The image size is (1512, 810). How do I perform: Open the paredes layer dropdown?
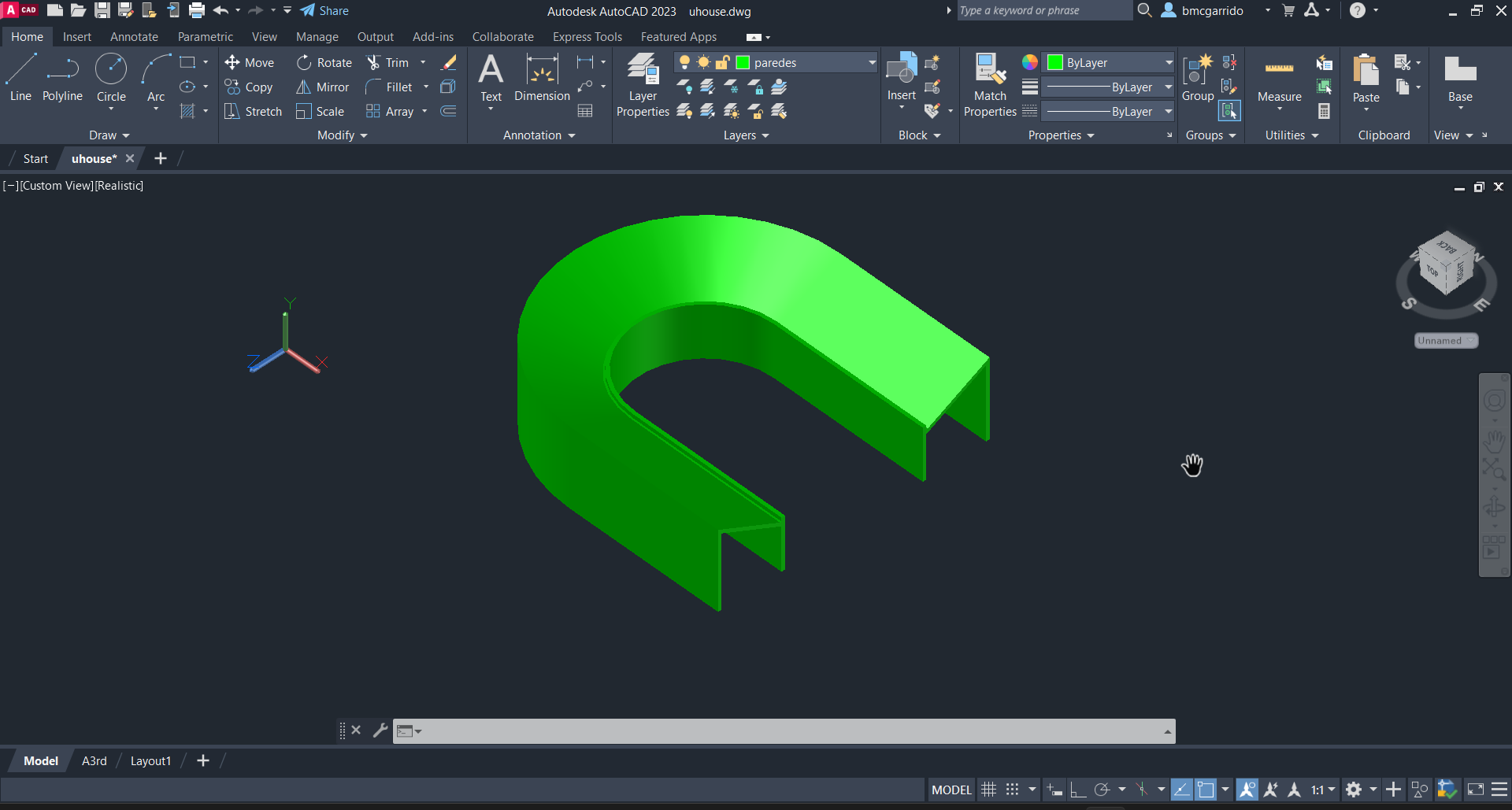point(872,62)
